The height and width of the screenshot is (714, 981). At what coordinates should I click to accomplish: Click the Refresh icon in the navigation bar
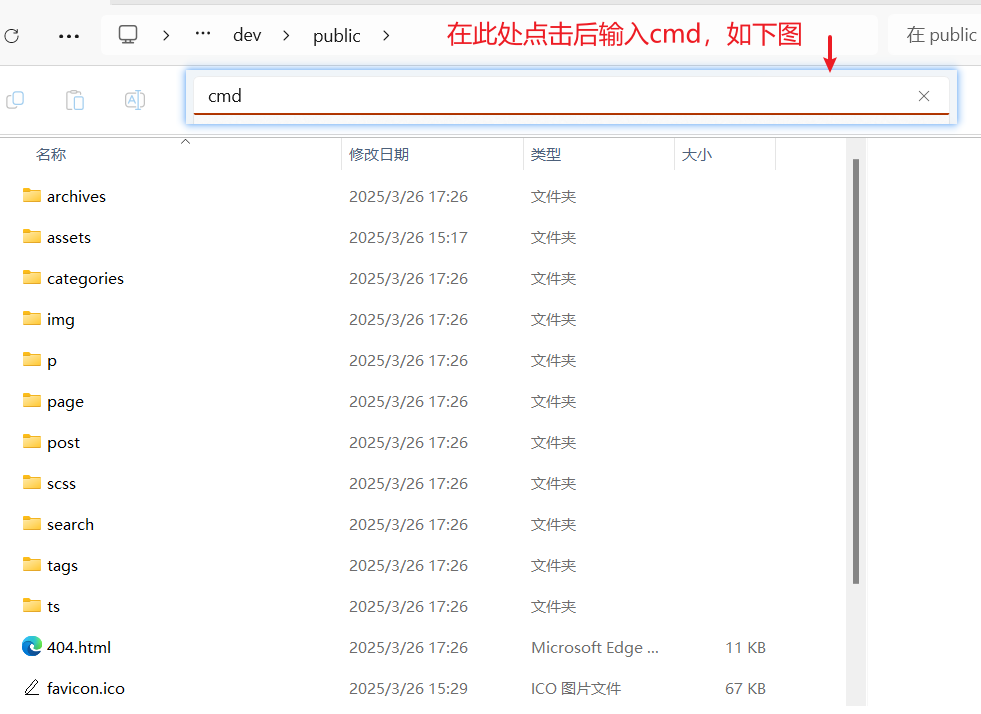point(11,36)
